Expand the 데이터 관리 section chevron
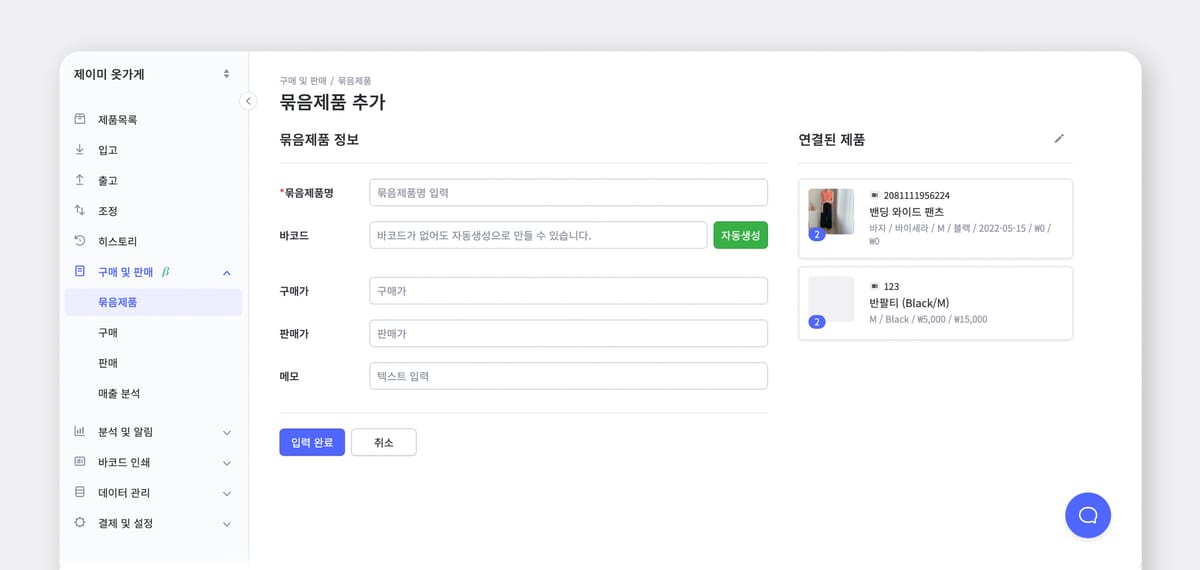The height and width of the screenshot is (570, 1200). [x=227, y=493]
